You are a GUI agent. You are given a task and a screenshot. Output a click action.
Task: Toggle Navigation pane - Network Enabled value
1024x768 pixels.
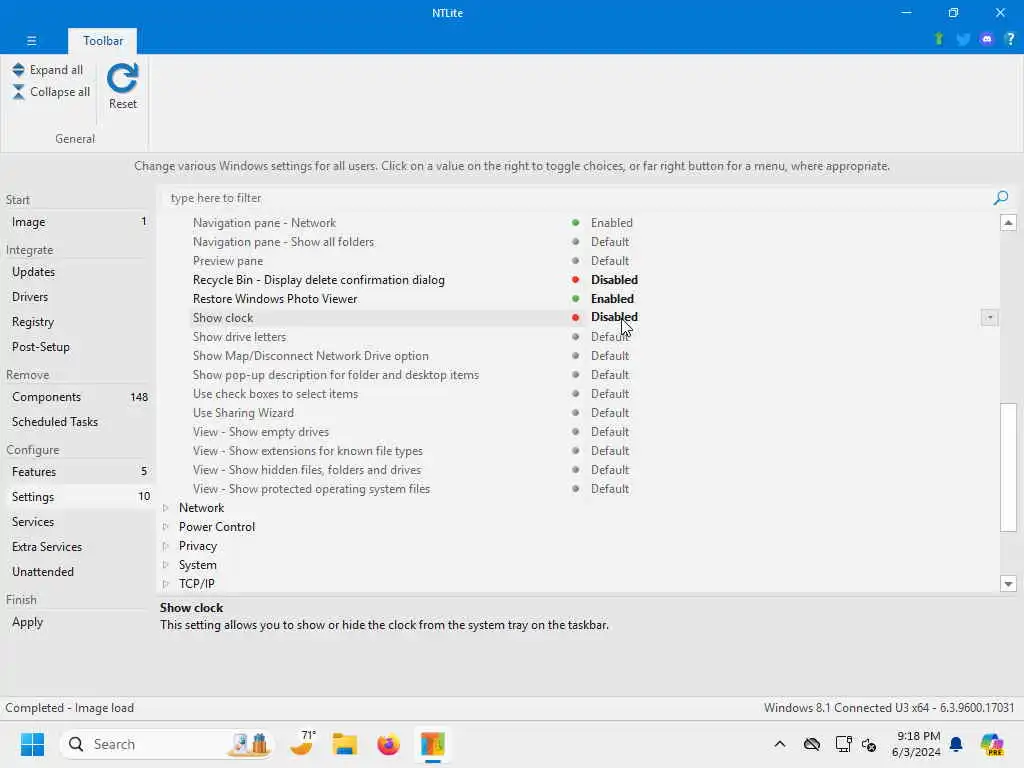point(611,223)
